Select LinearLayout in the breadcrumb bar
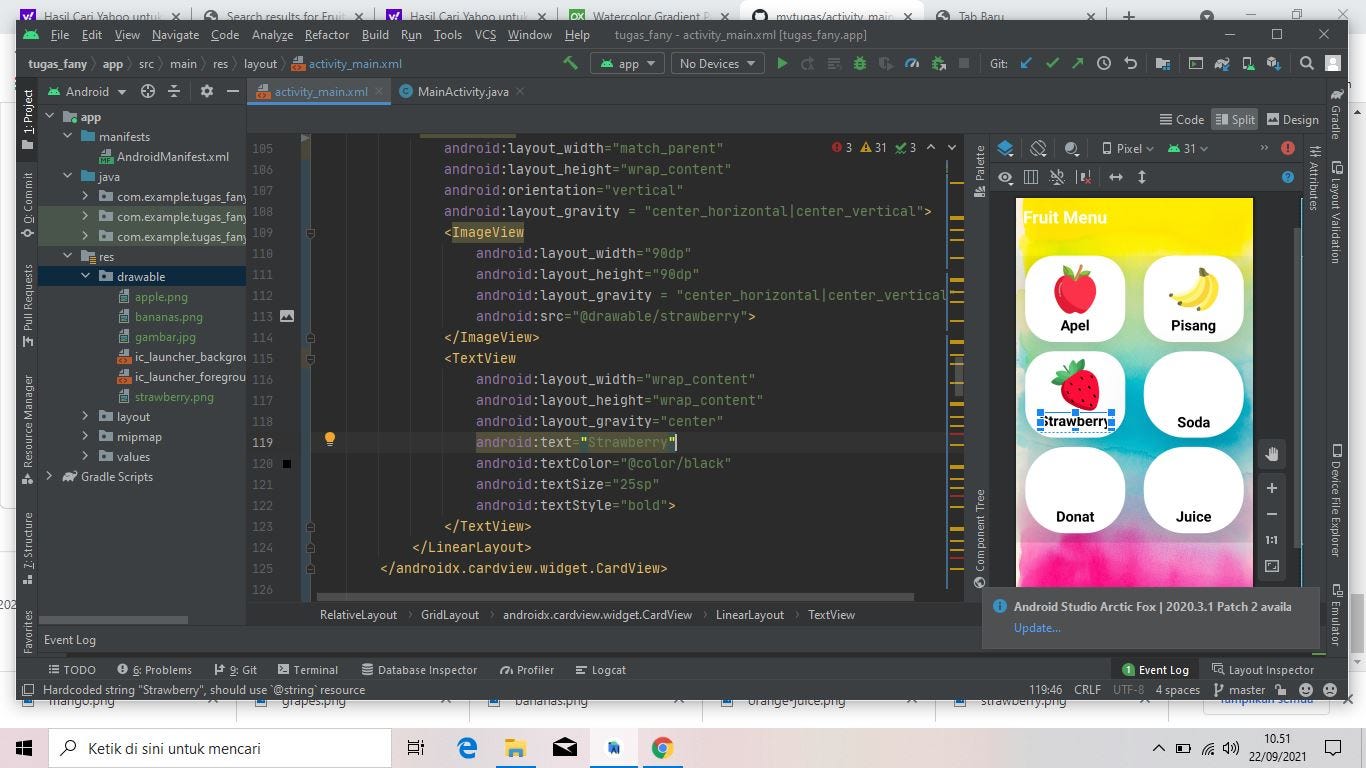The image size is (1366, 768). click(x=748, y=614)
